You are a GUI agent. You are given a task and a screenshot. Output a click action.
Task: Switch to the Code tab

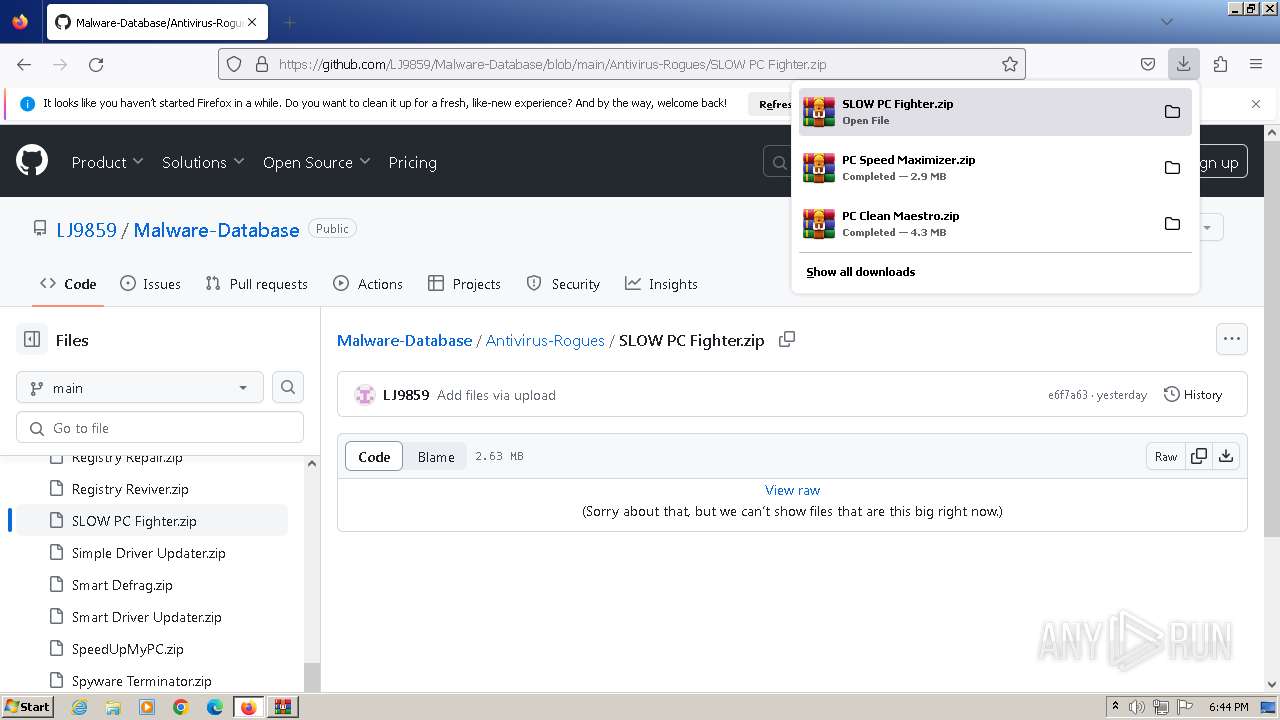(68, 284)
